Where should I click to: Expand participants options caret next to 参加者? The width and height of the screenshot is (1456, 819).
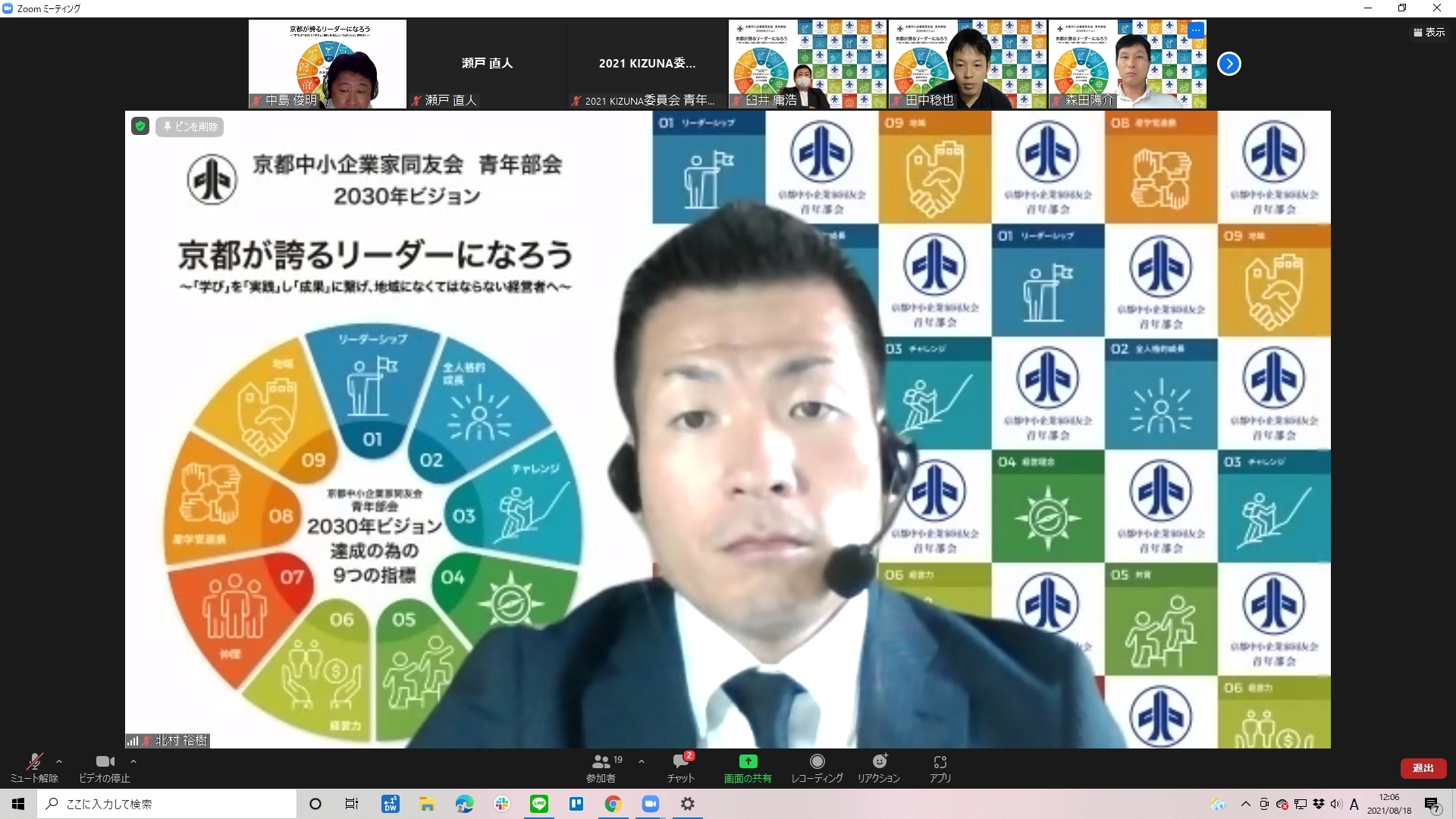click(x=642, y=761)
